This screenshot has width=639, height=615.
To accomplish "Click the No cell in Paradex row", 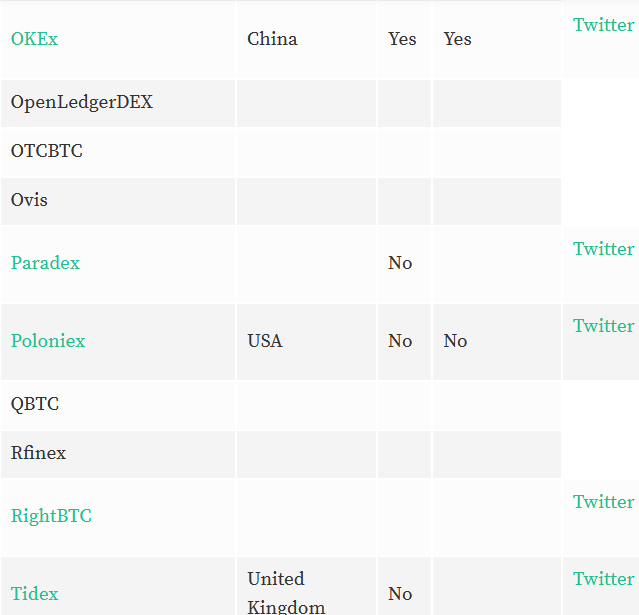I will (404, 264).
